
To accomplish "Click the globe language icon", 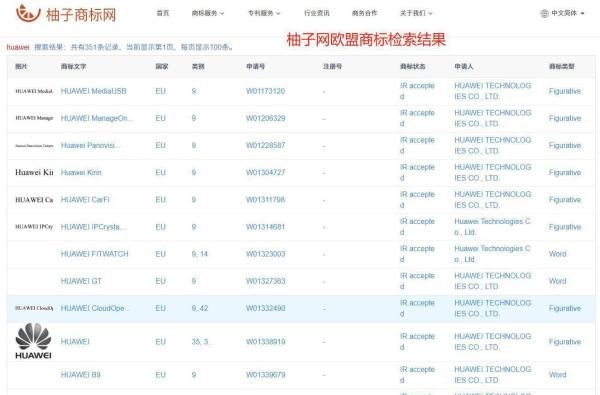I will (544, 13).
